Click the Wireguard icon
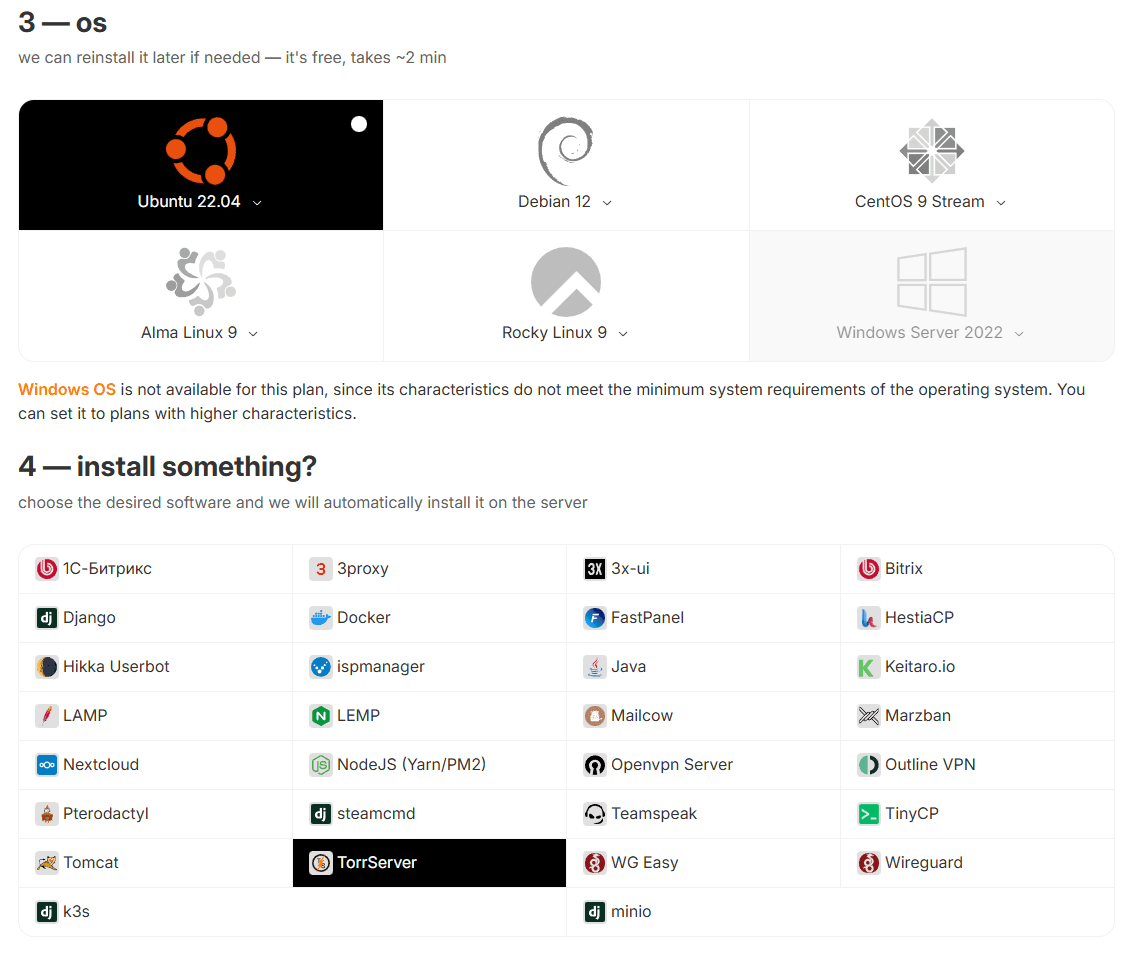The height and width of the screenshot is (957, 1138). pyautogui.click(x=868, y=863)
